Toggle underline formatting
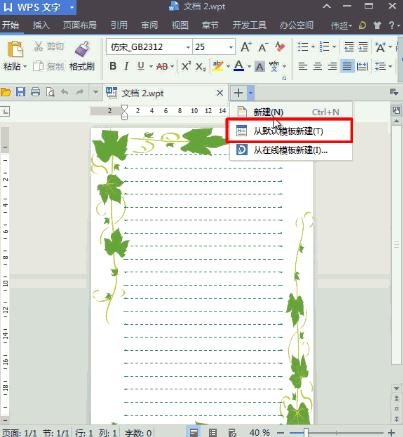This screenshot has width=403, height=437. coord(141,66)
